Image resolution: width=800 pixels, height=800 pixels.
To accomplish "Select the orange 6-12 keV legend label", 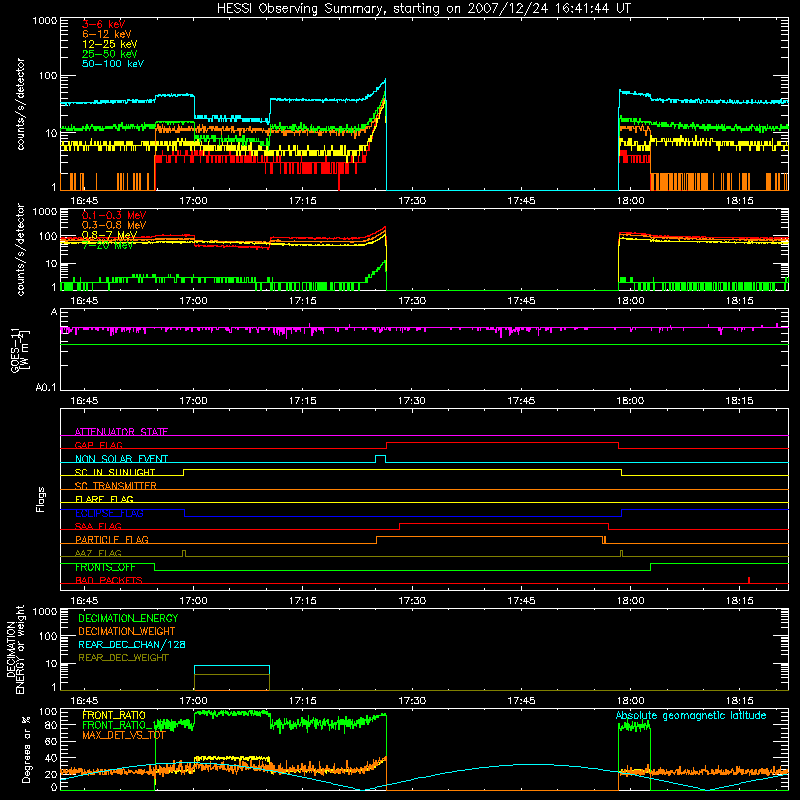I will tap(107, 34).
